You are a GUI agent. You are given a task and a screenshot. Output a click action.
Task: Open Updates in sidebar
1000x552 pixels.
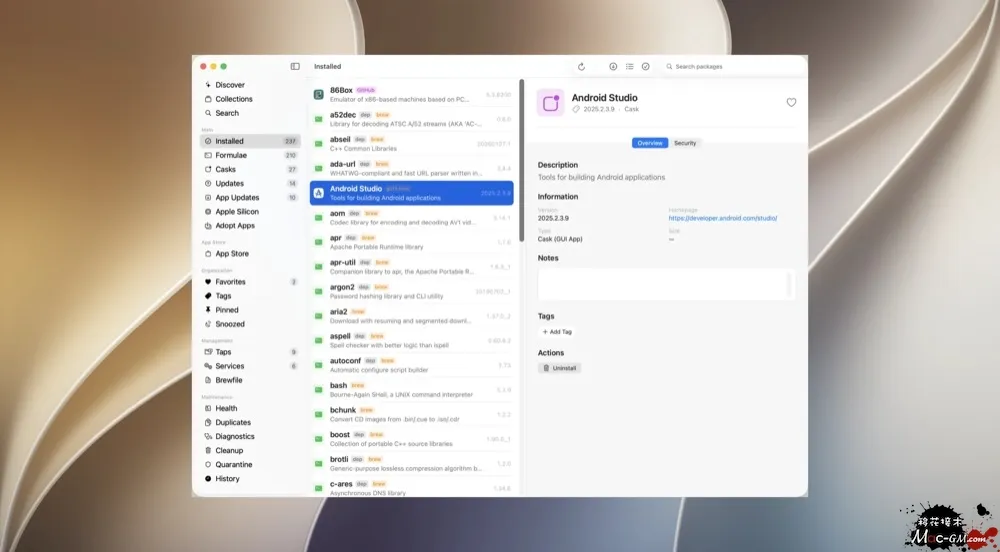[250, 183]
